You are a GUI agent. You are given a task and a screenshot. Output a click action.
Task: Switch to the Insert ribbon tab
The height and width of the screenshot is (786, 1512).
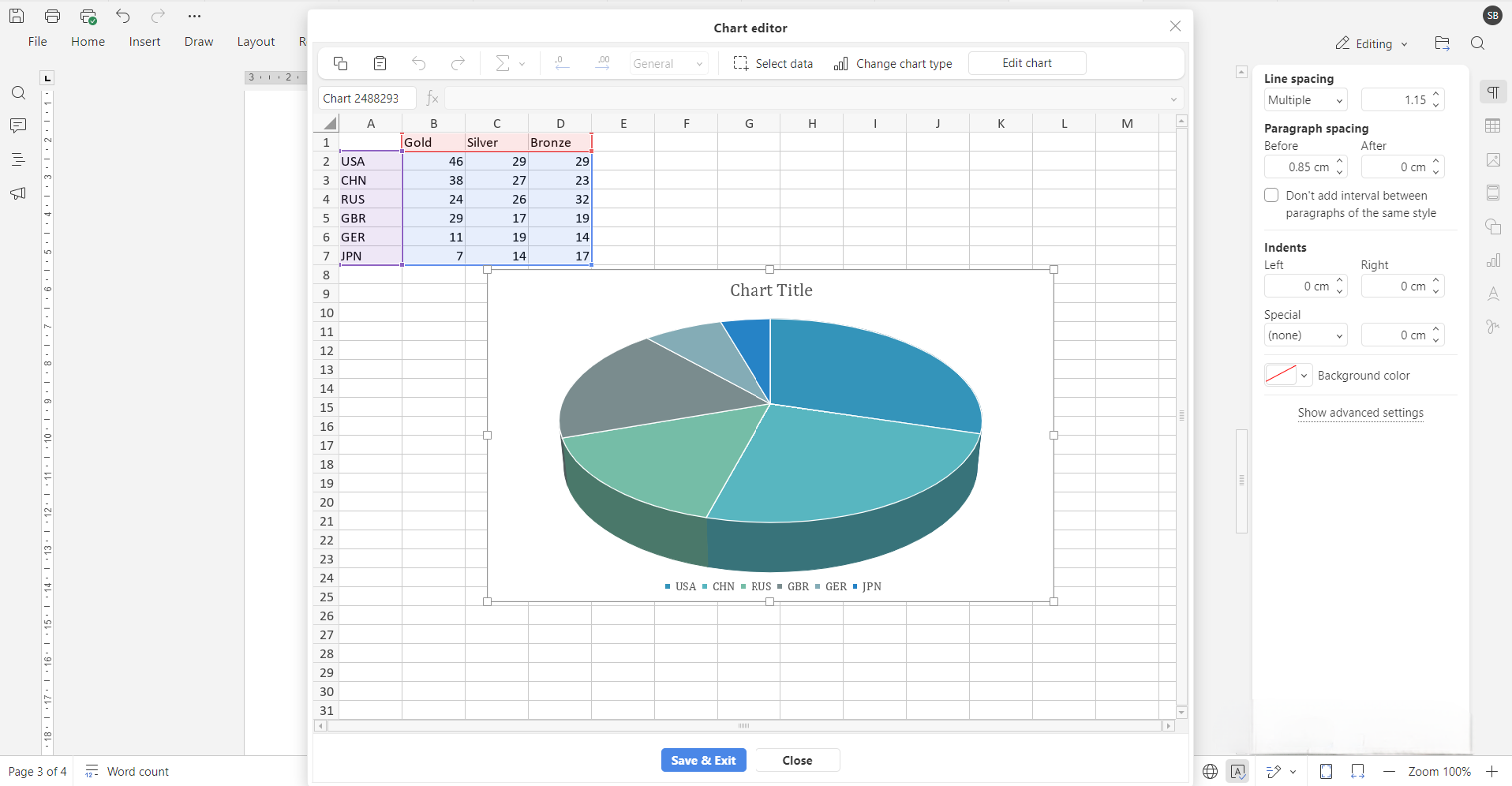point(144,42)
